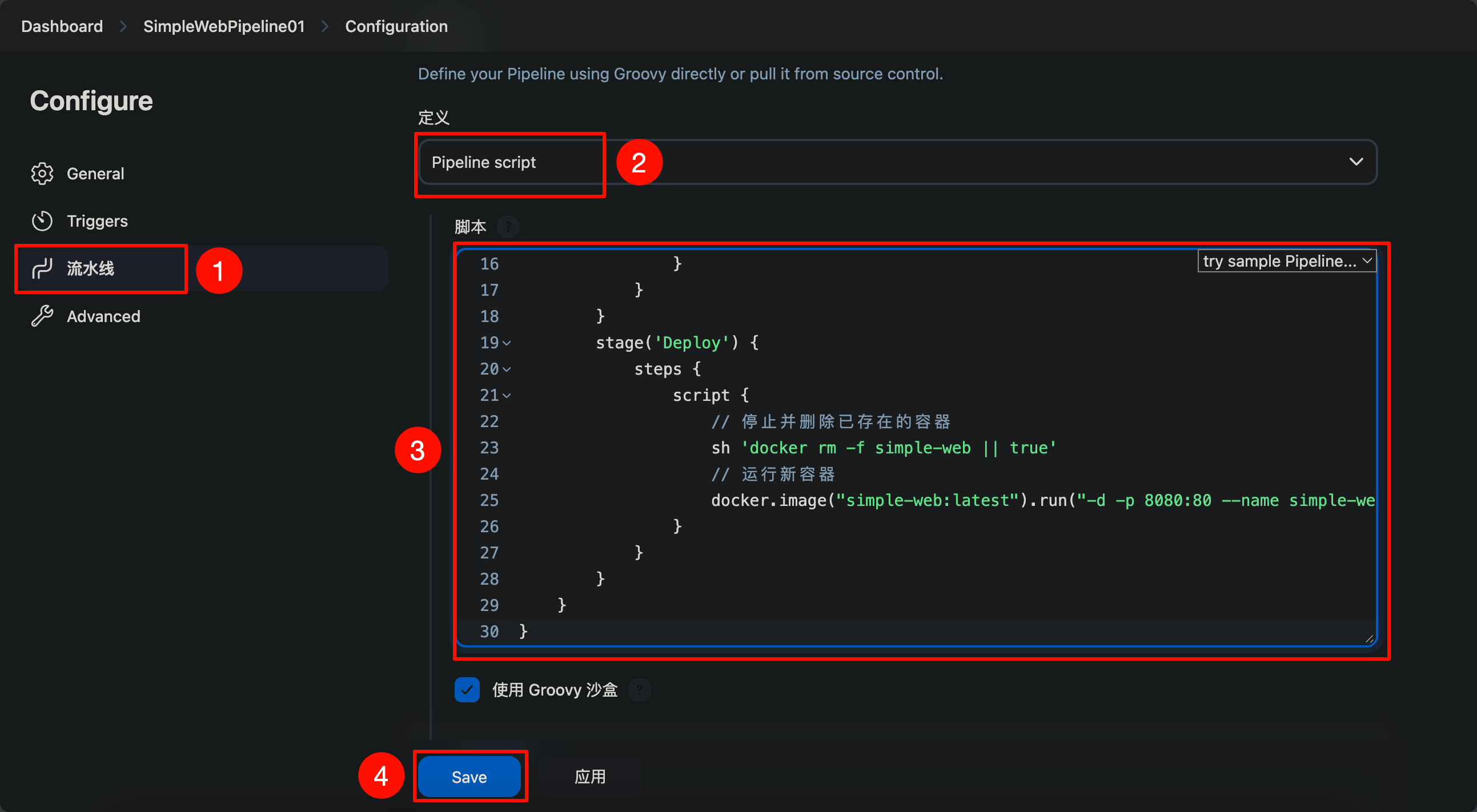Click the 应用 apply button
Screen dimensions: 1477x812
590,777
